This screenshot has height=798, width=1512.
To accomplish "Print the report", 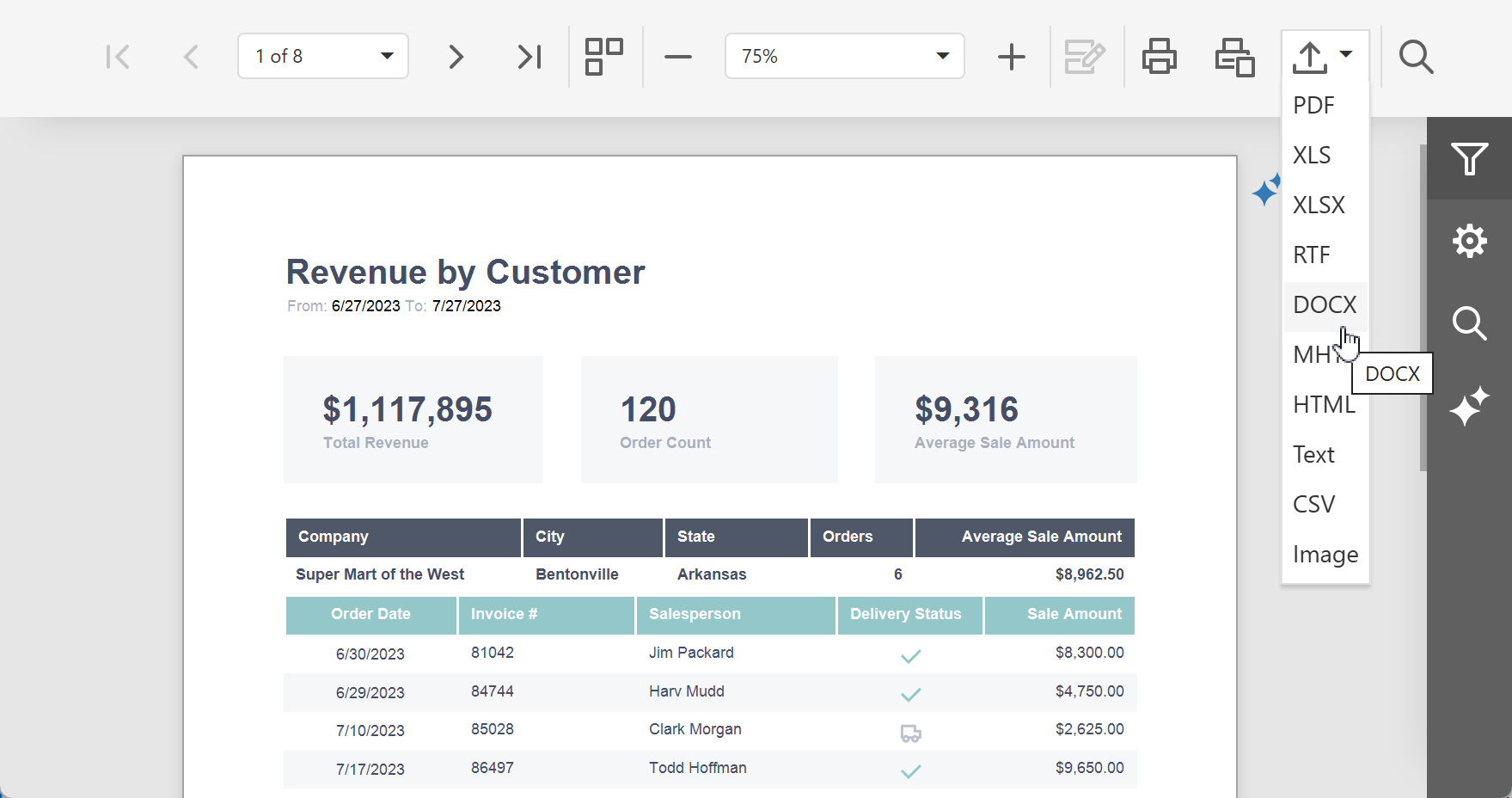I will (1160, 57).
